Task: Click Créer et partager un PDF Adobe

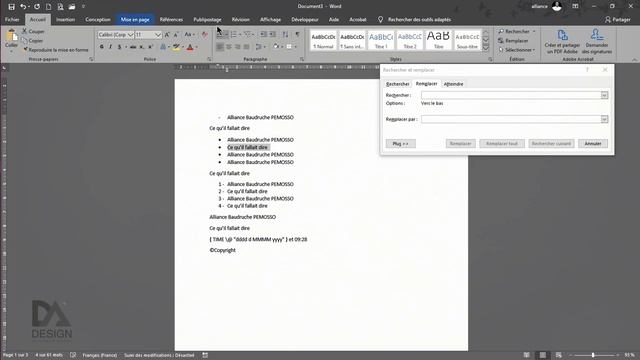Action: (562, 41)
